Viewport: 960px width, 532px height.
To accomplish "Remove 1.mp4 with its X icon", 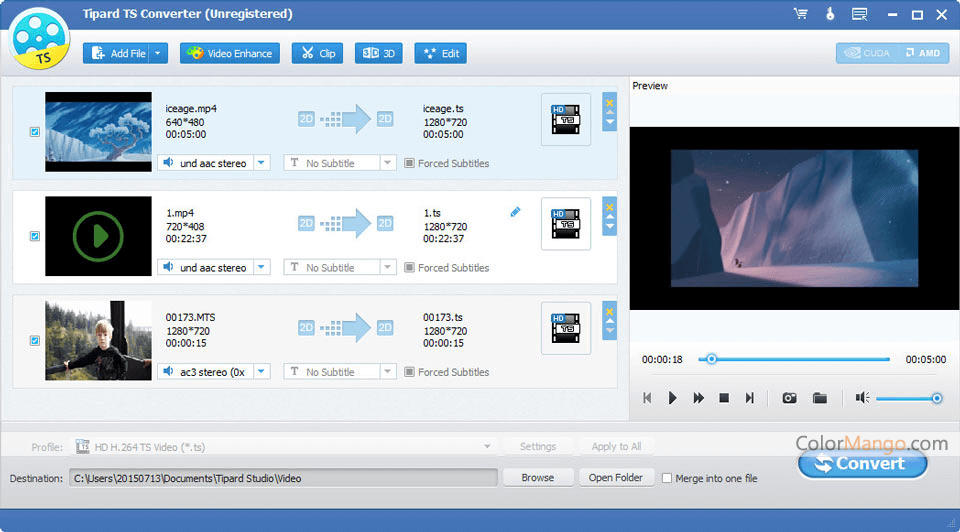I will [609, 207].
